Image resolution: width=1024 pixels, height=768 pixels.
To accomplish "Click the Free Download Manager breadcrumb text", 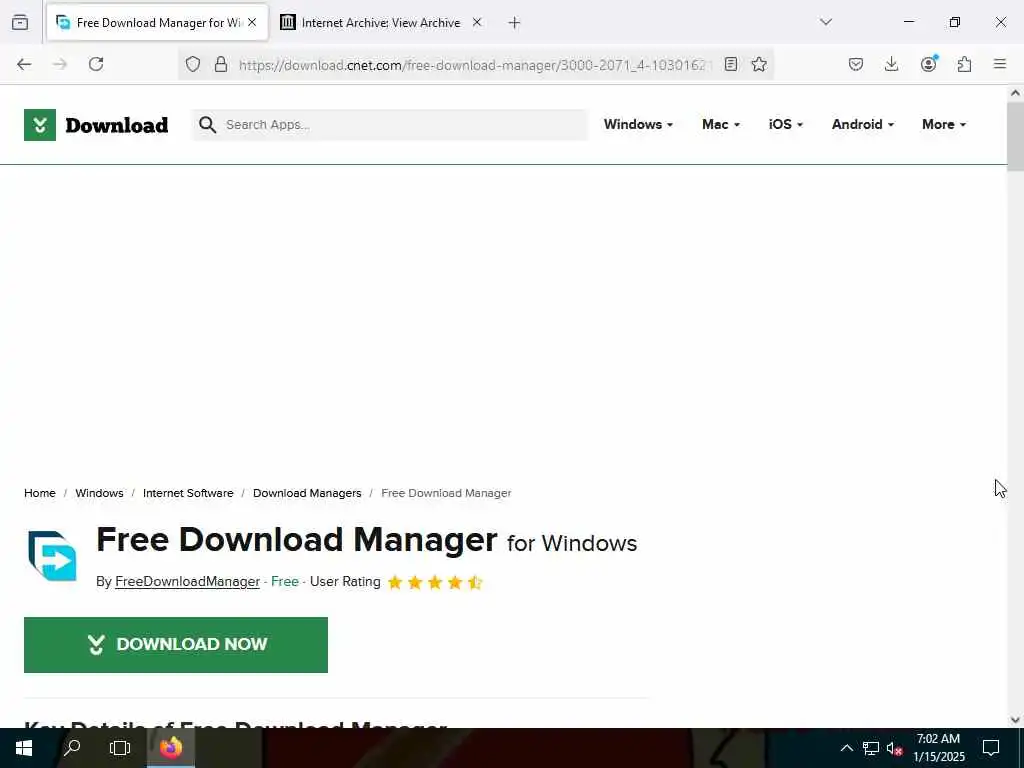I will tap(446, 493).
